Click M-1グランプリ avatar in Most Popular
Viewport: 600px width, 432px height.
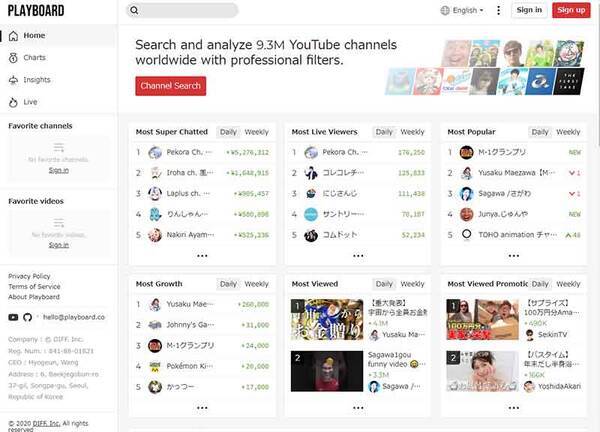[466, 152]
